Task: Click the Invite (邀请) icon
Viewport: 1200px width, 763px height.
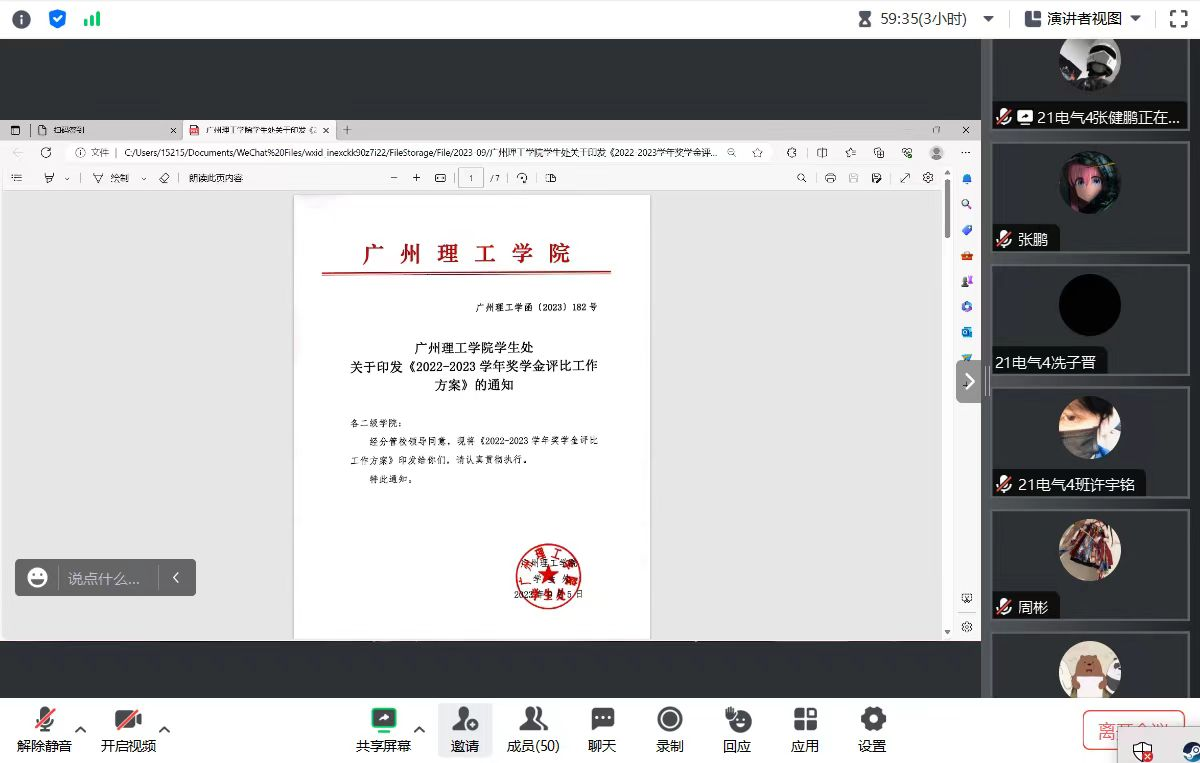Action: [x=464, y=729]
